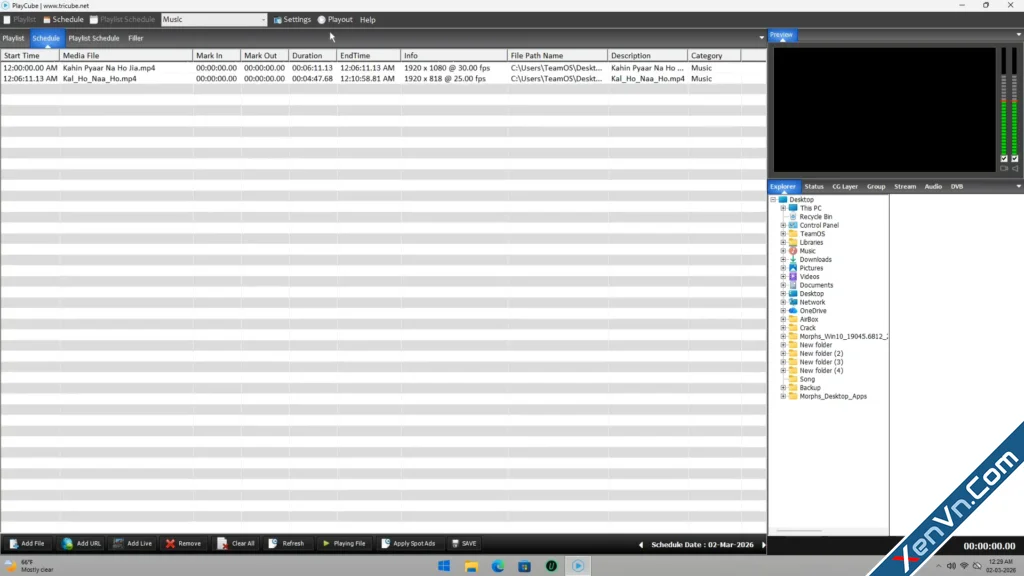
Task: Open the CG Layer tab
Action: pos(844,187)
